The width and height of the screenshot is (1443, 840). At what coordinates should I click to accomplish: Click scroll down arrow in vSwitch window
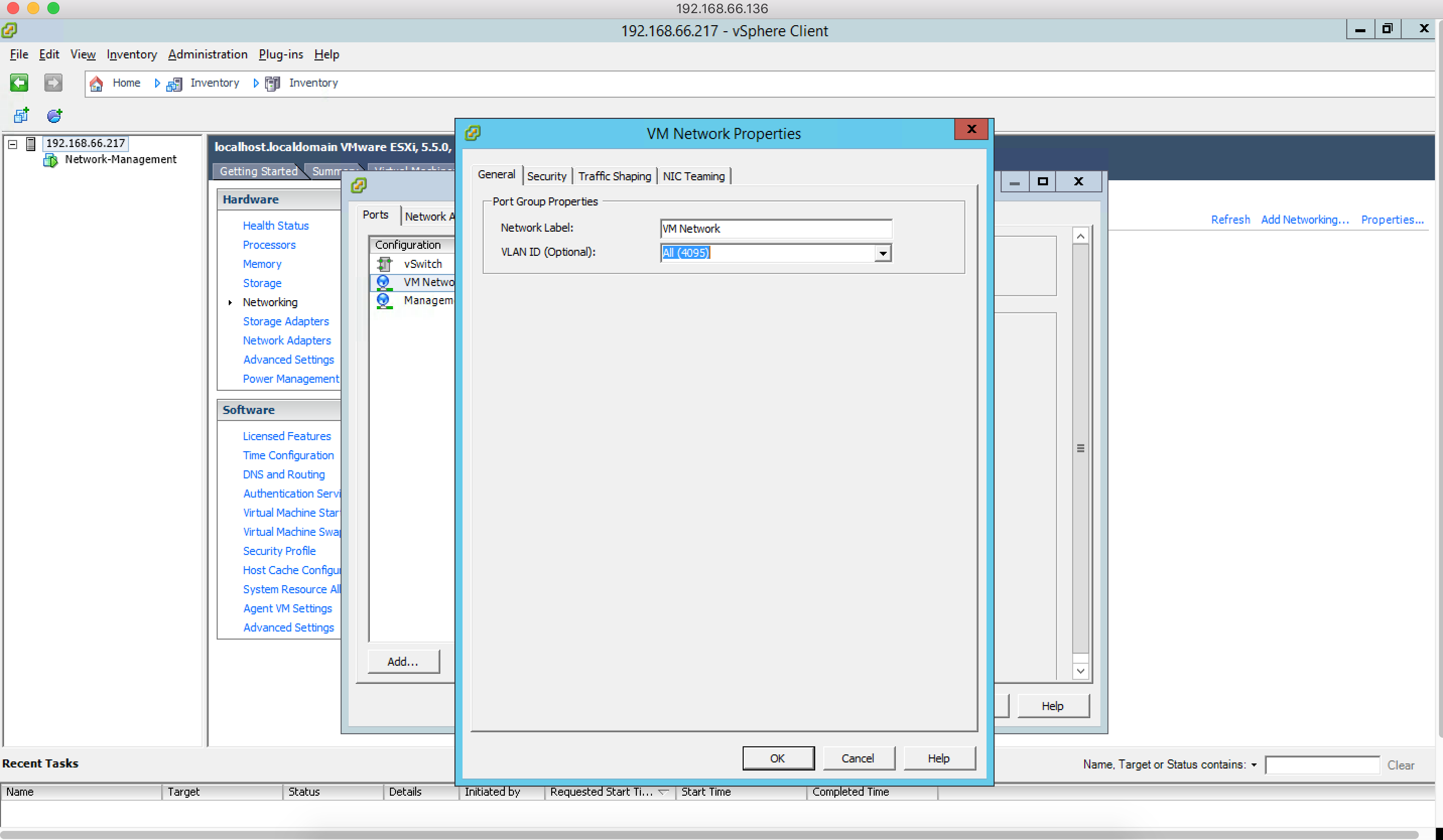[x=1081, y=672]
